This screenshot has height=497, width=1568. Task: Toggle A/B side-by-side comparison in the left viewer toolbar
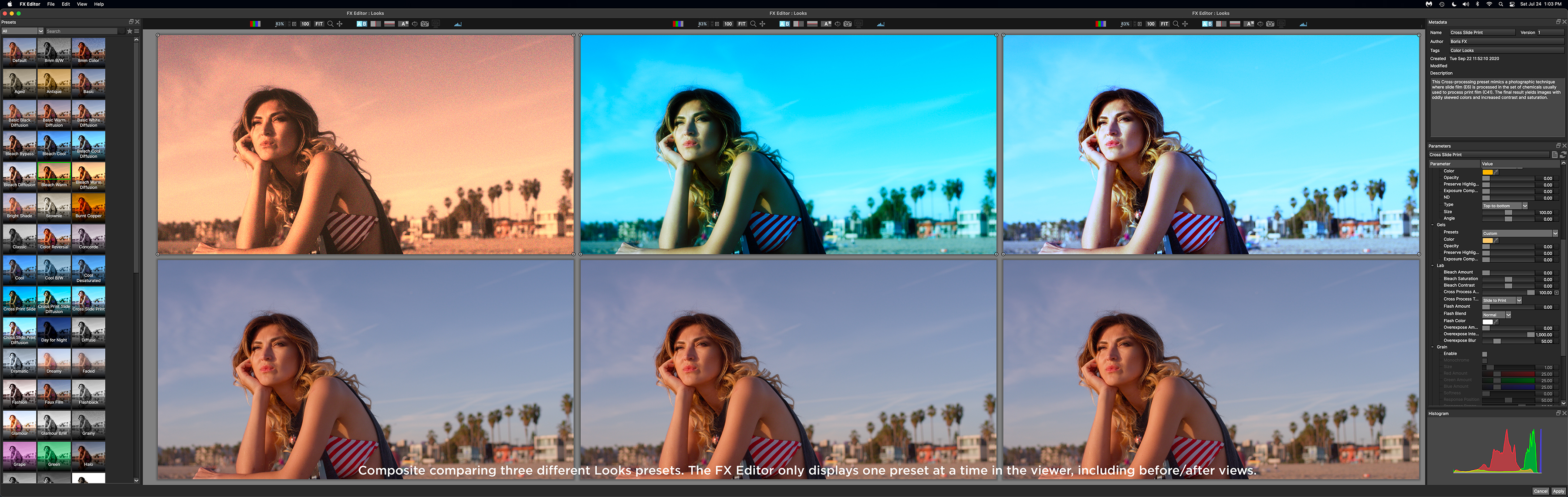[x=362, y=24]
